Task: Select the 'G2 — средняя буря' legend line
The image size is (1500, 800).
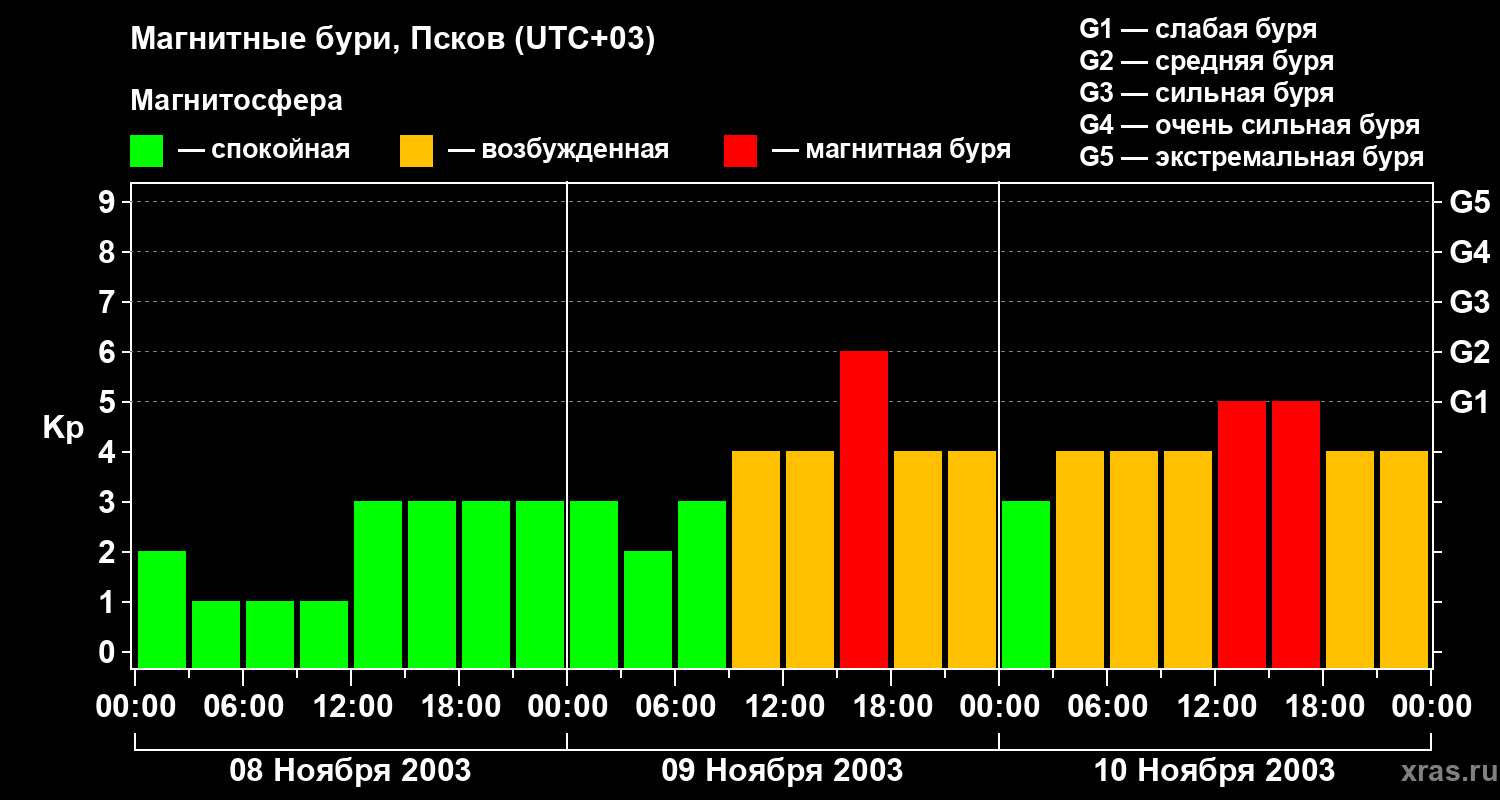Action: tap(1207, 61)
